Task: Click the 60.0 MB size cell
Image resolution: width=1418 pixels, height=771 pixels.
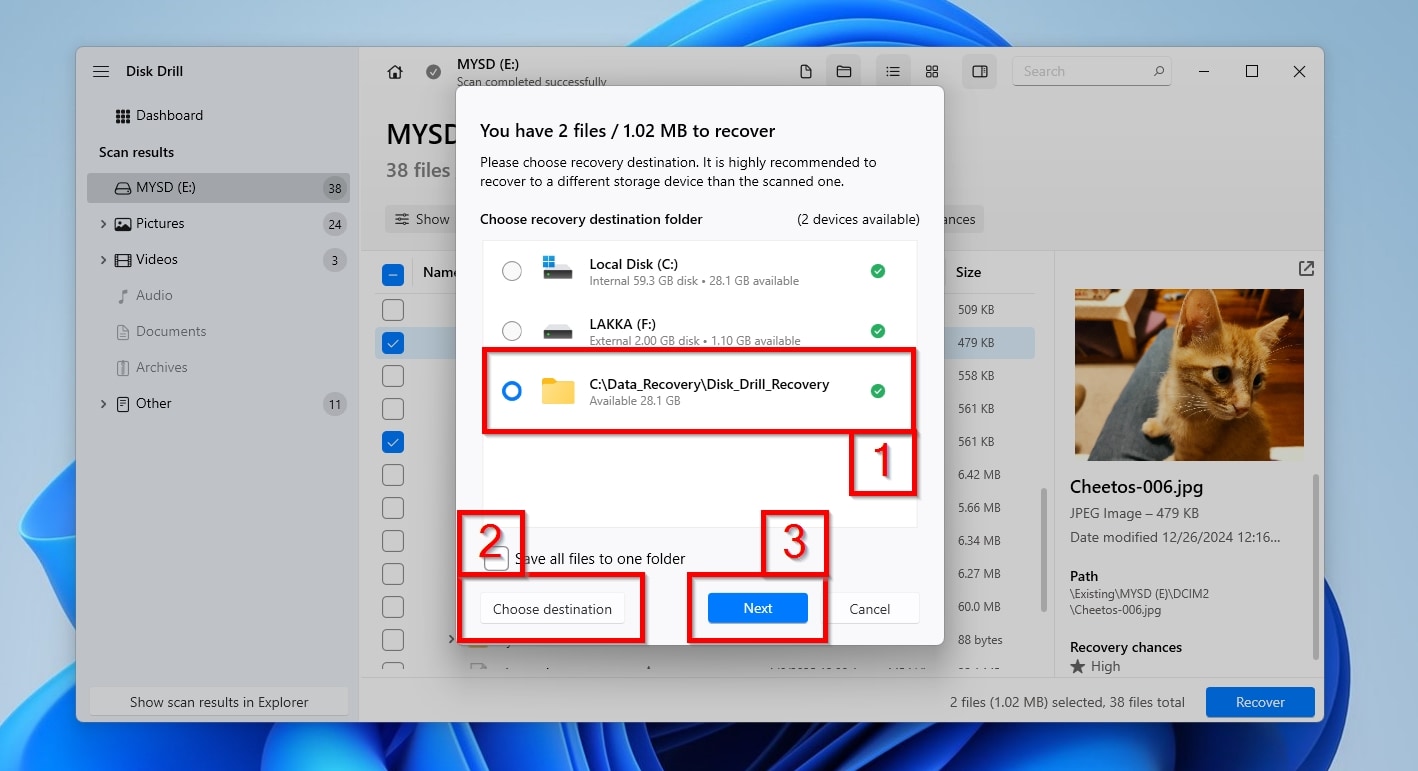Action: coord(979,607)
